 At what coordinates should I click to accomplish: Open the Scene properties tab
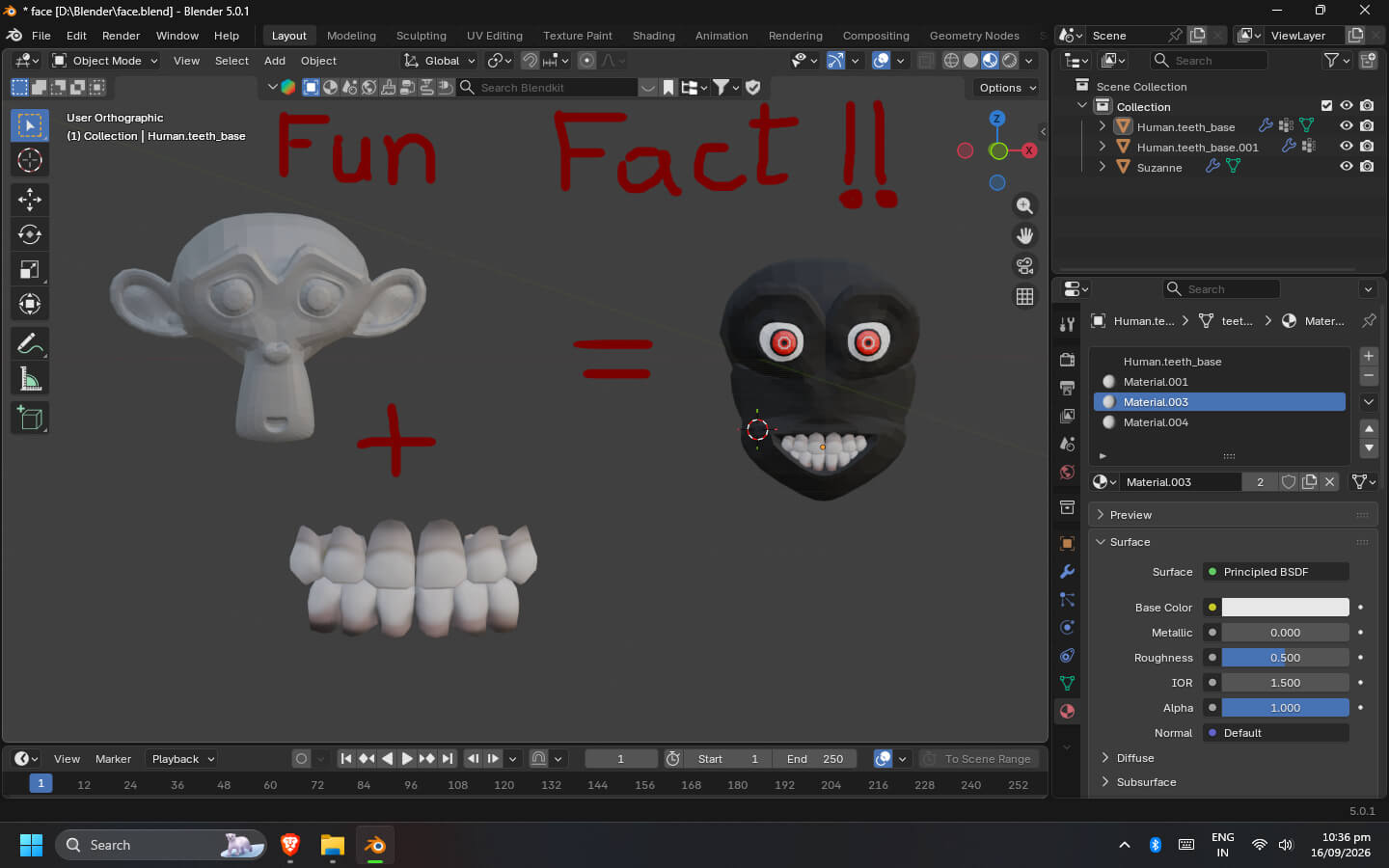pos(1067,444)
